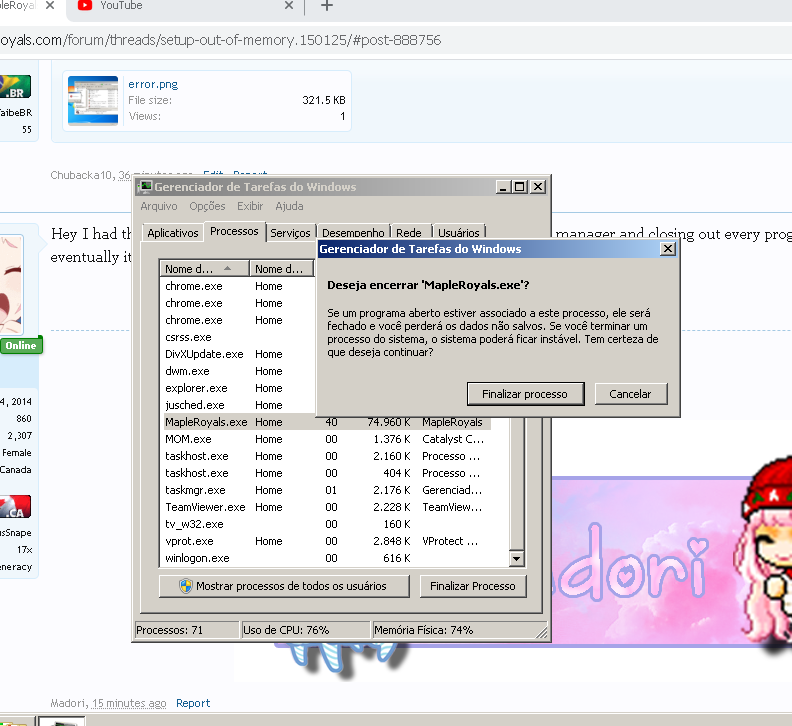Open the Arquivo menu in Task Manager
Image resolution: width=792 pixels, height=726 pixels.
coord(159,206)
